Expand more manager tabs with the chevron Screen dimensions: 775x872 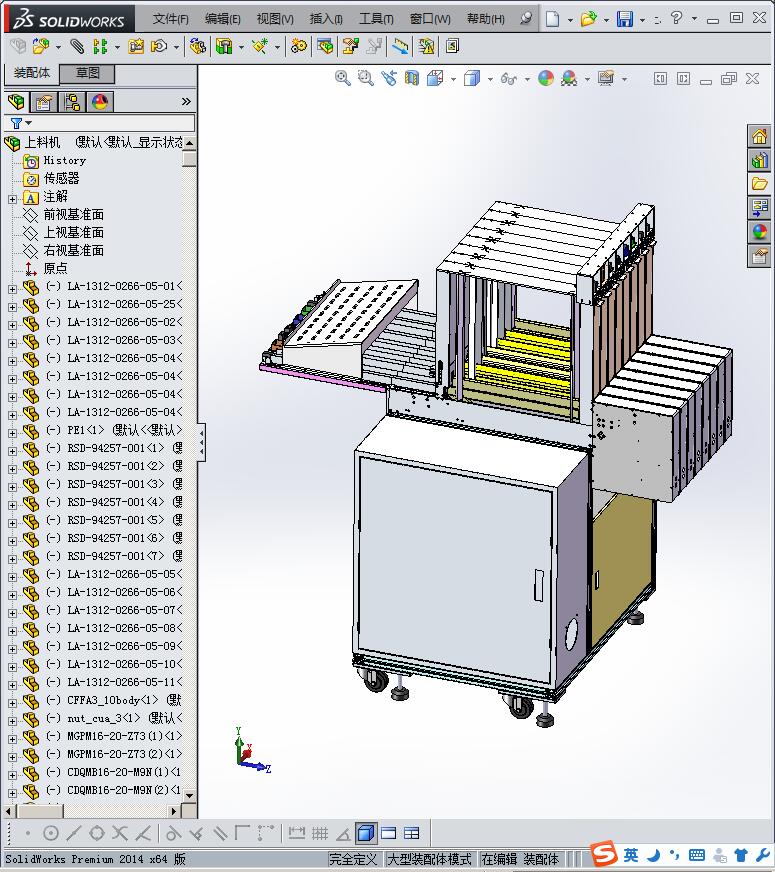[x=186, y=102]
